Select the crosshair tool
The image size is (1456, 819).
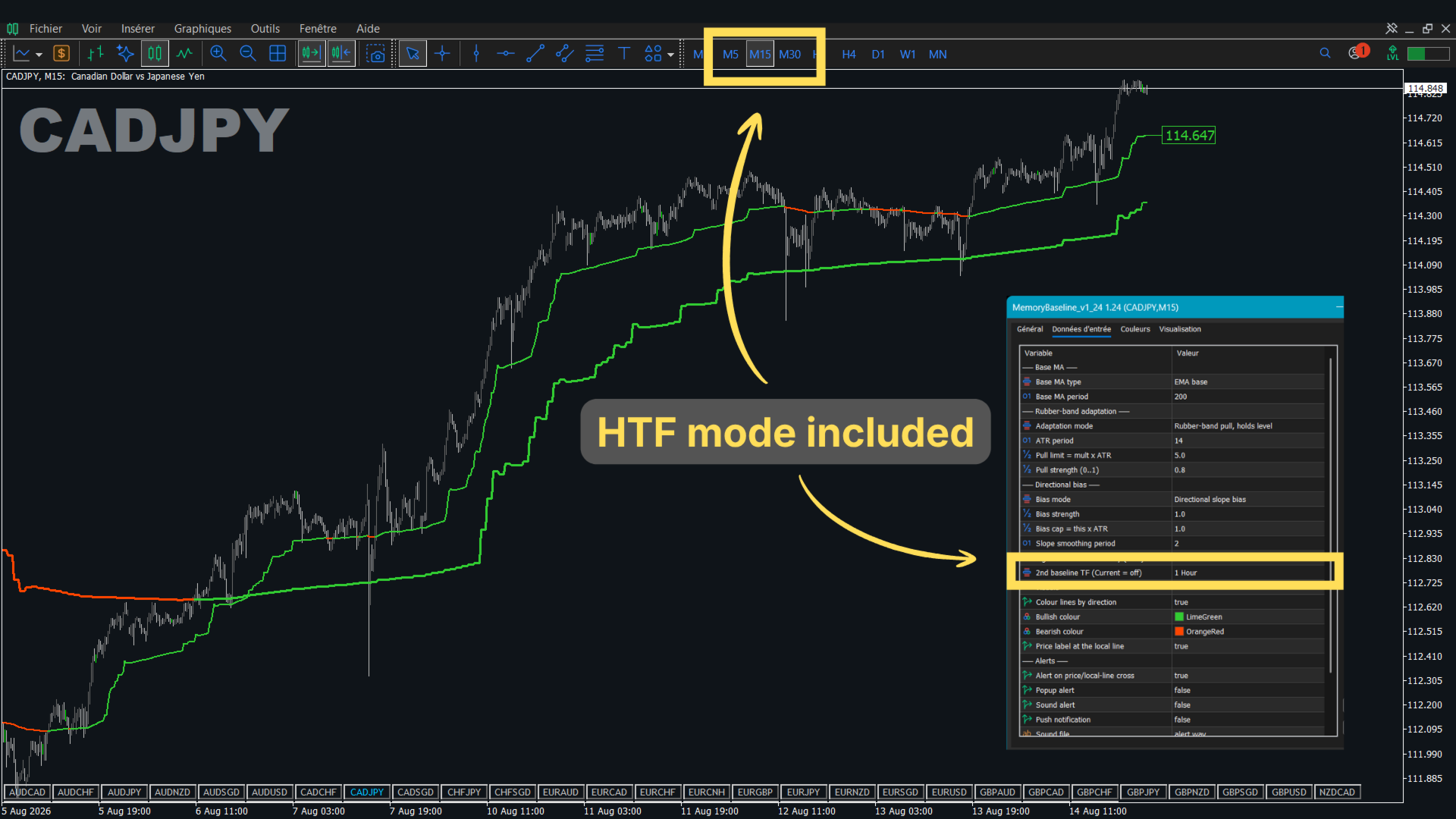point(442,54)
